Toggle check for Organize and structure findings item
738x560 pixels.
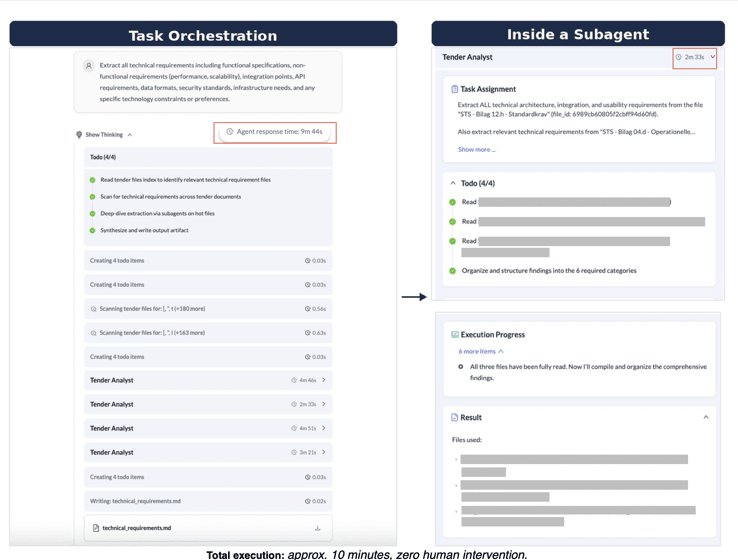pyautogui.click(x=452, y=271)
